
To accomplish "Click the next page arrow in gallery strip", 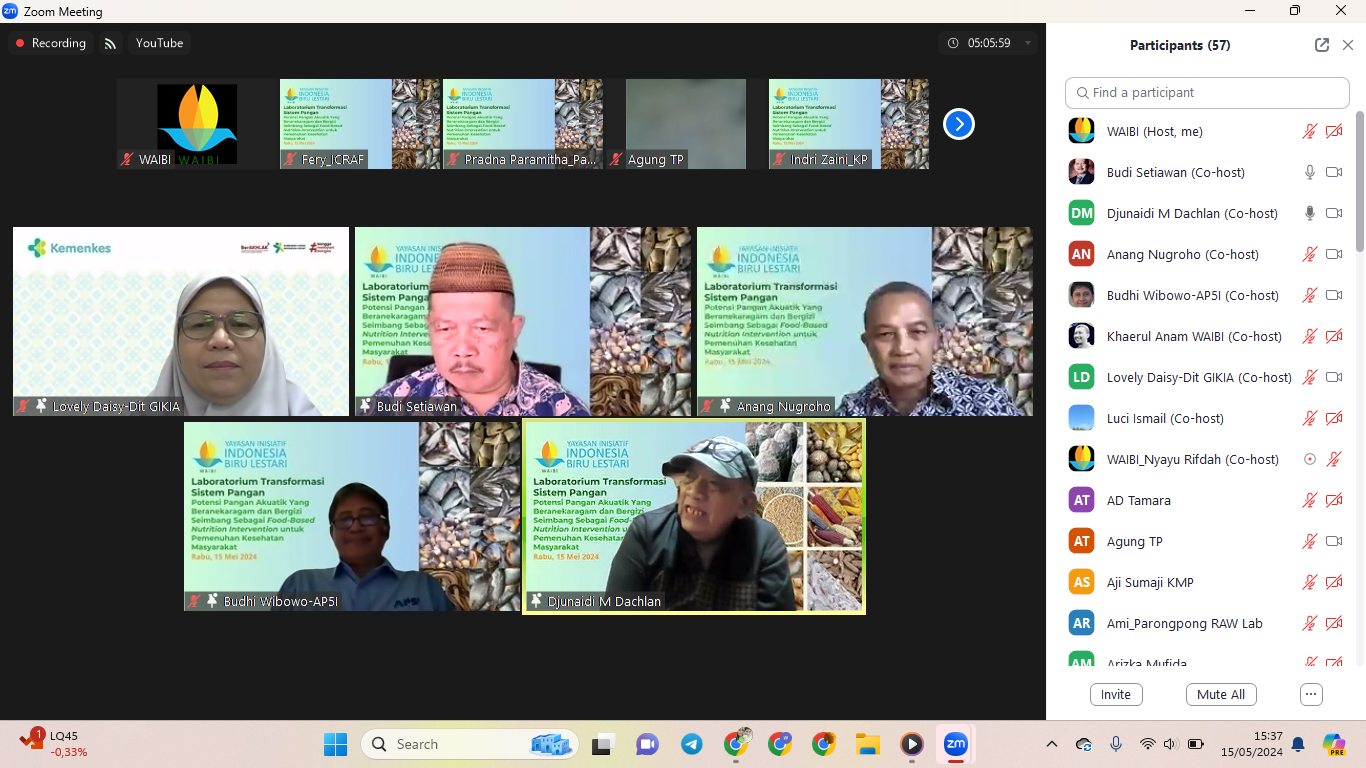I will [958, 124].
